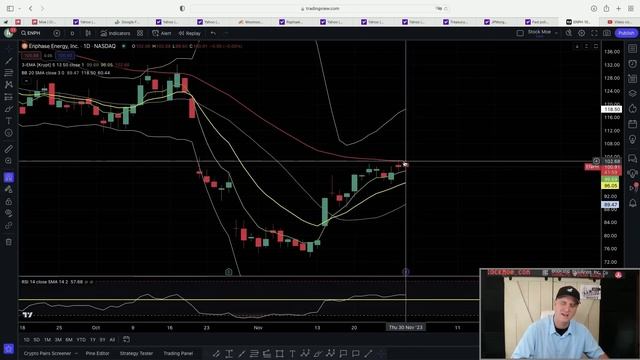Screen dimensions: 640x360
Task: Select the patterns drawing tool
Action: point(9,85)
